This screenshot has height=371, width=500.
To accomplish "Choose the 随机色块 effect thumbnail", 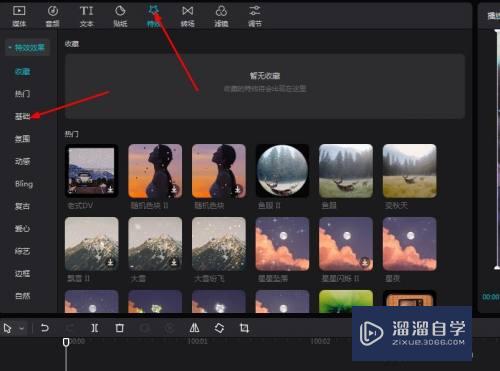I will [x=219, y=171].
